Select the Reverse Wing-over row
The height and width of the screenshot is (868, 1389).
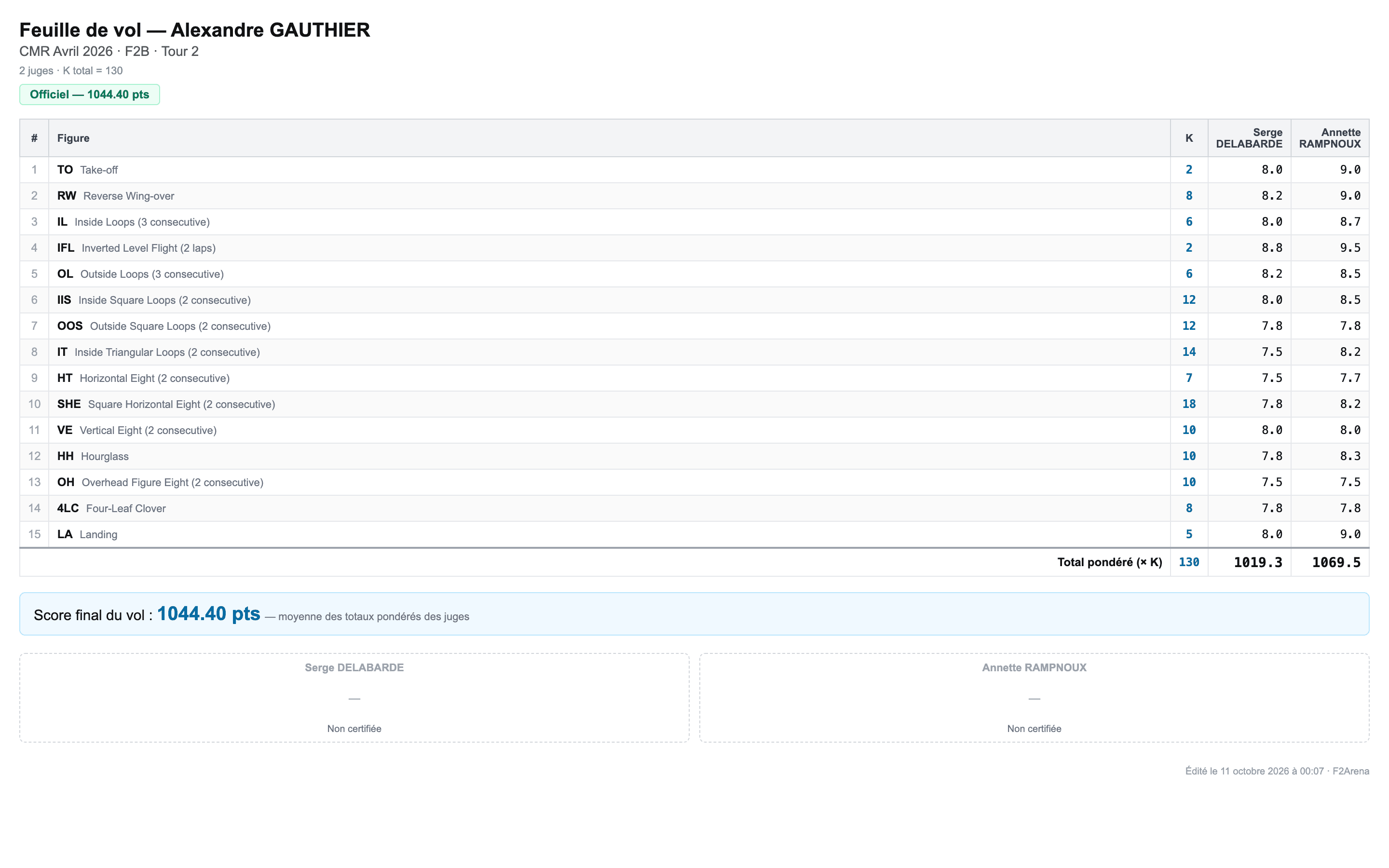(x=694, y=196)
